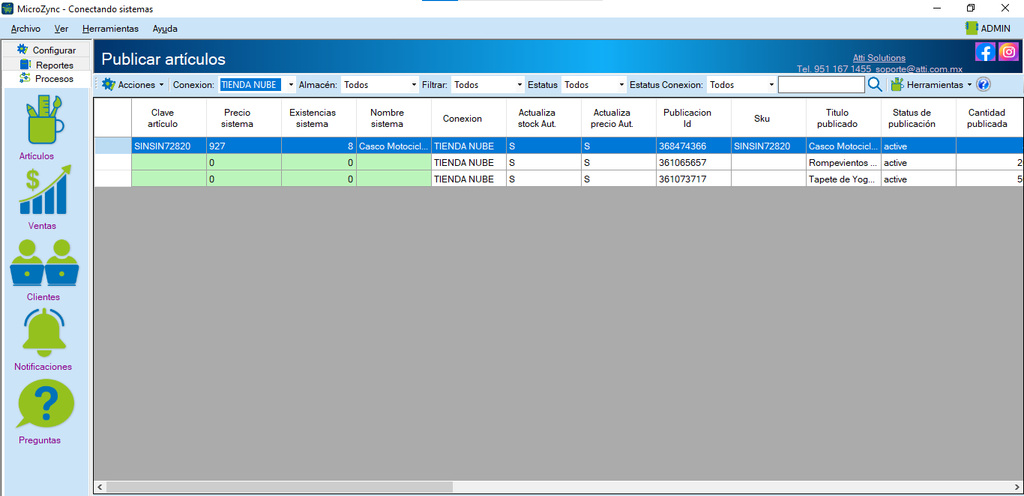Open the Artículos section icon
1024x496 pixels.
pyautogui.click(x=44, y=121)
